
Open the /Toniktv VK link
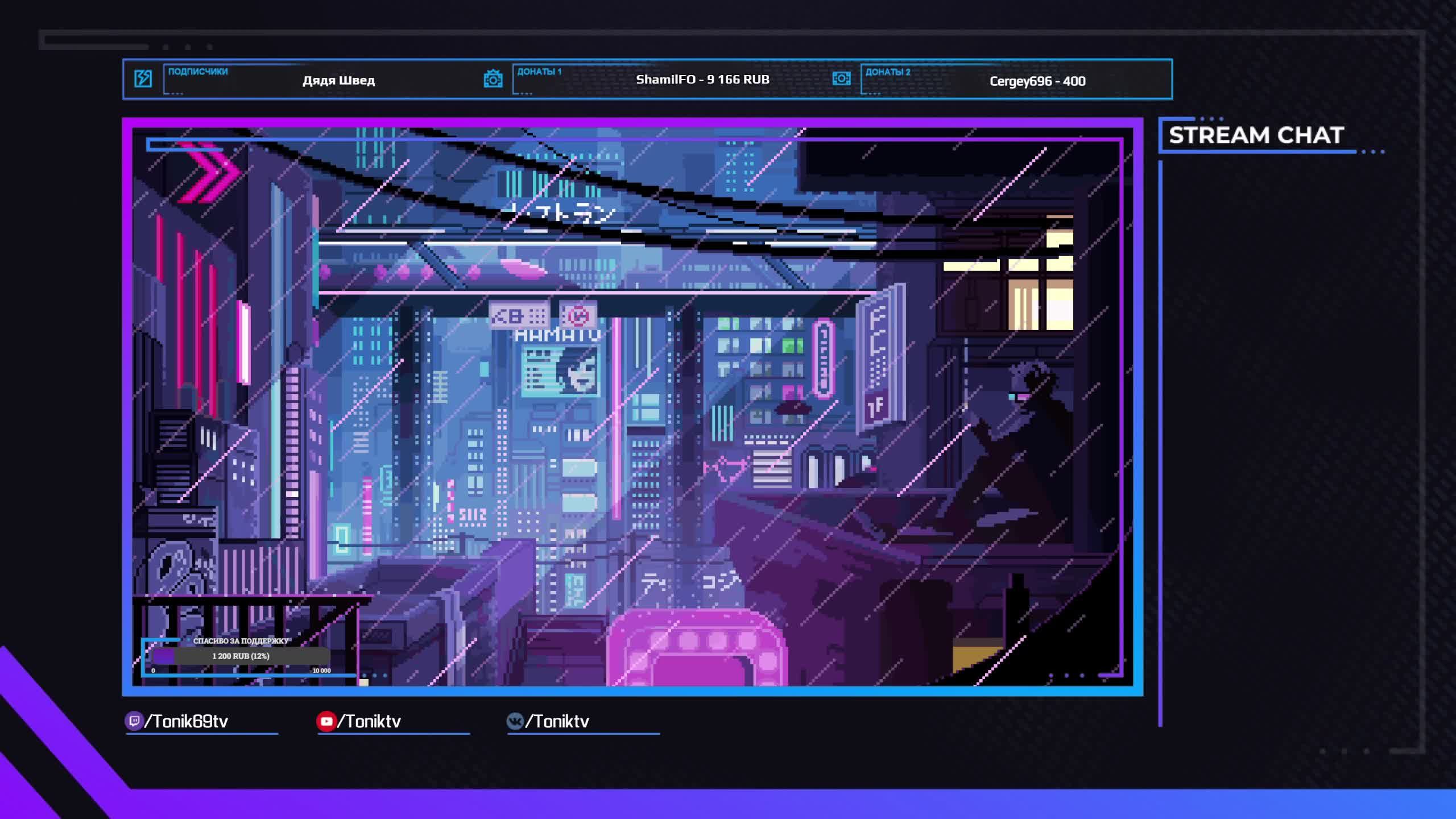point(557,721)
